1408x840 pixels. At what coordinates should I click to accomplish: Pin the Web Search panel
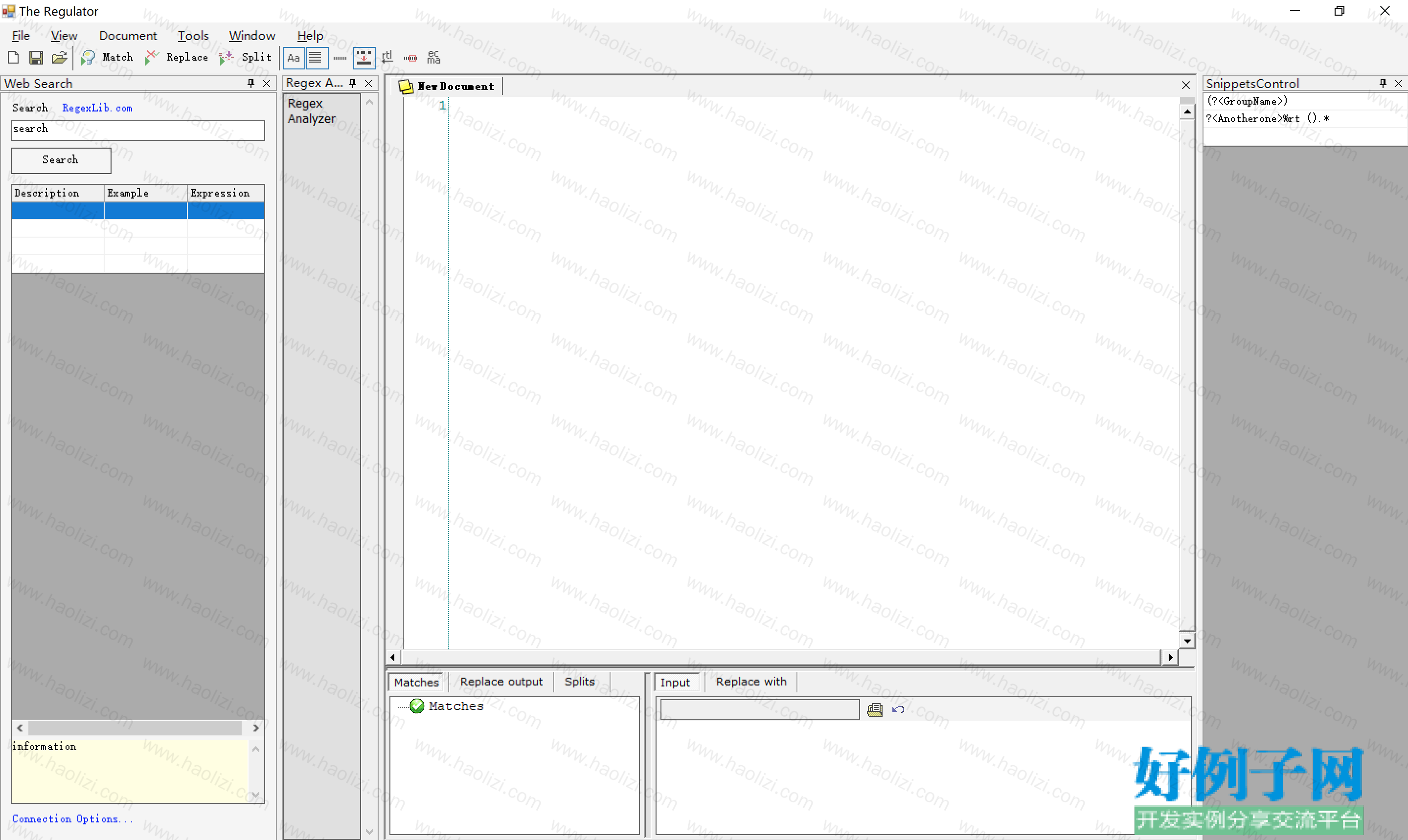[251, 83]
